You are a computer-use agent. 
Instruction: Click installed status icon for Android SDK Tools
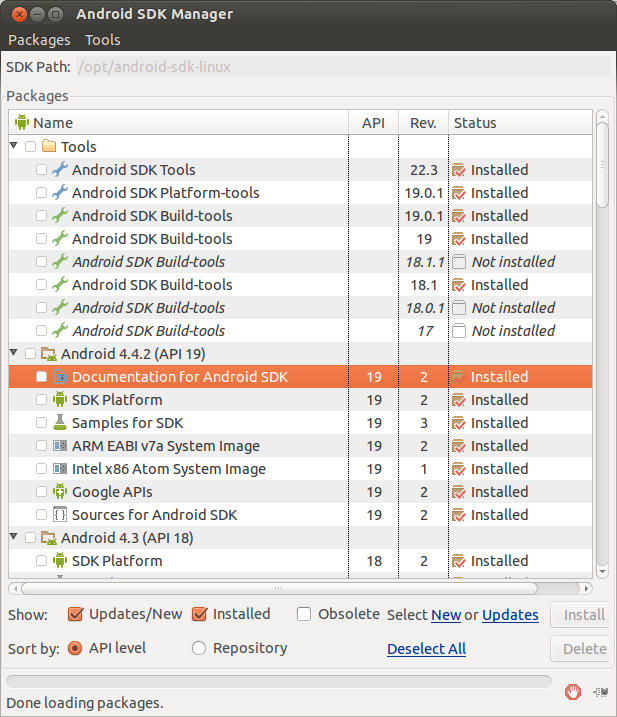click(459, 170)
